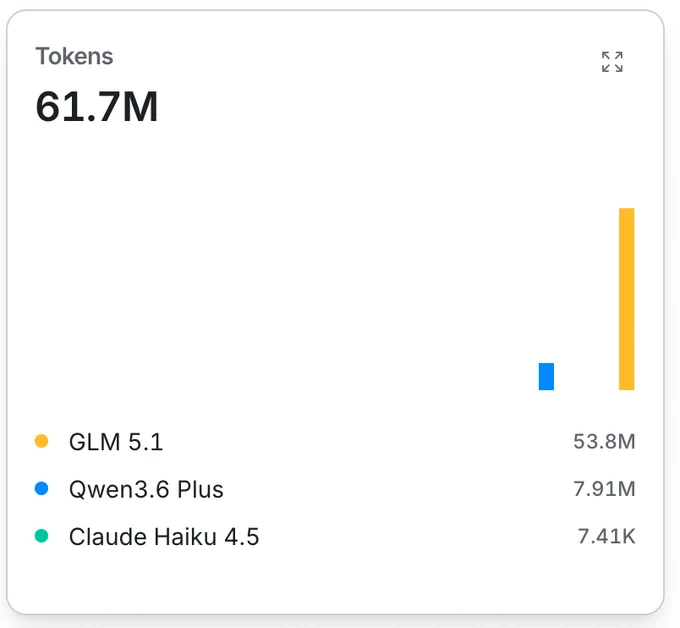Select the blue Qwen3.6 Plus legend dot
Image resolution: width=680 pixels, height=628 pixels.
[41, 488]
